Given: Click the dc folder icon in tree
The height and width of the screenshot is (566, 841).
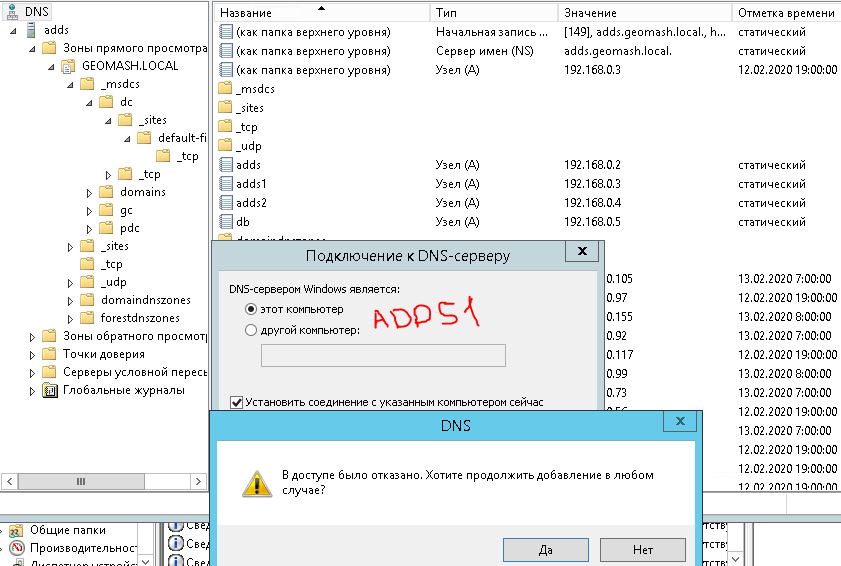Looking at the screenshot, I should coord(106,102).
